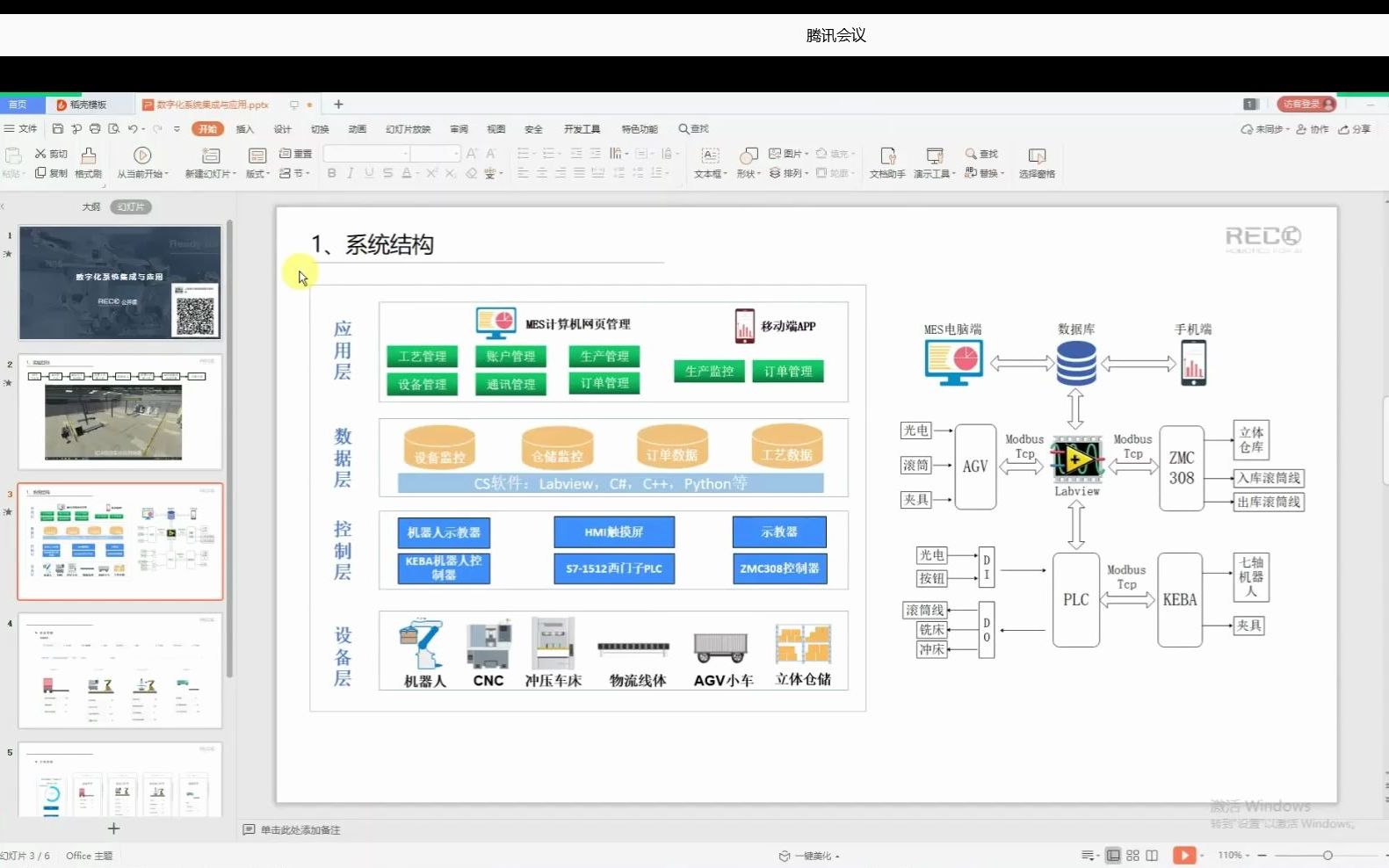This screenshot has height=868, width=1389.
Task: Switch panel to Outline (大纲) view
Action: 91,207
